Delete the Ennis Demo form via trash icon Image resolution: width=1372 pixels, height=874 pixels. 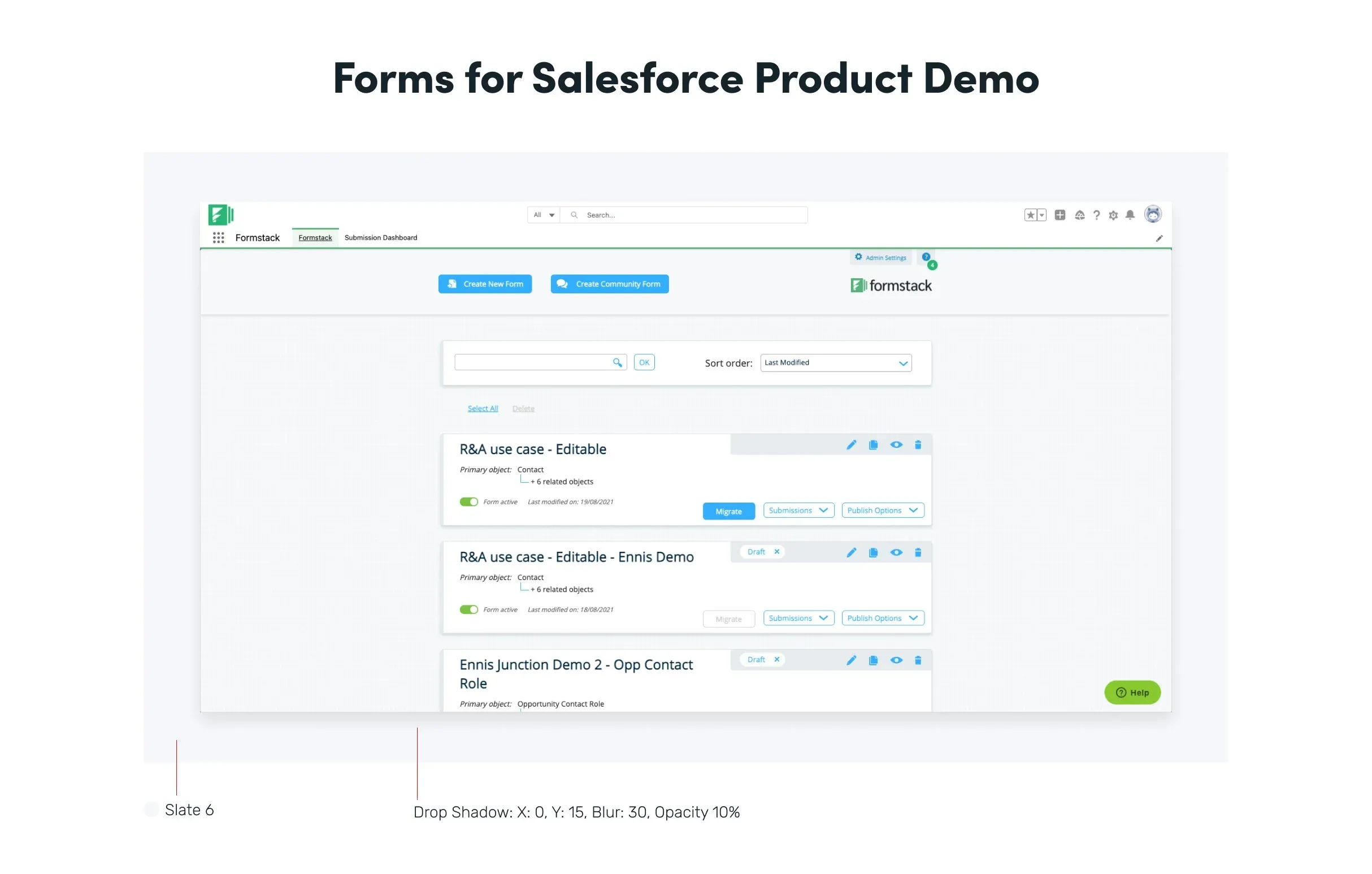pos(918,552)
